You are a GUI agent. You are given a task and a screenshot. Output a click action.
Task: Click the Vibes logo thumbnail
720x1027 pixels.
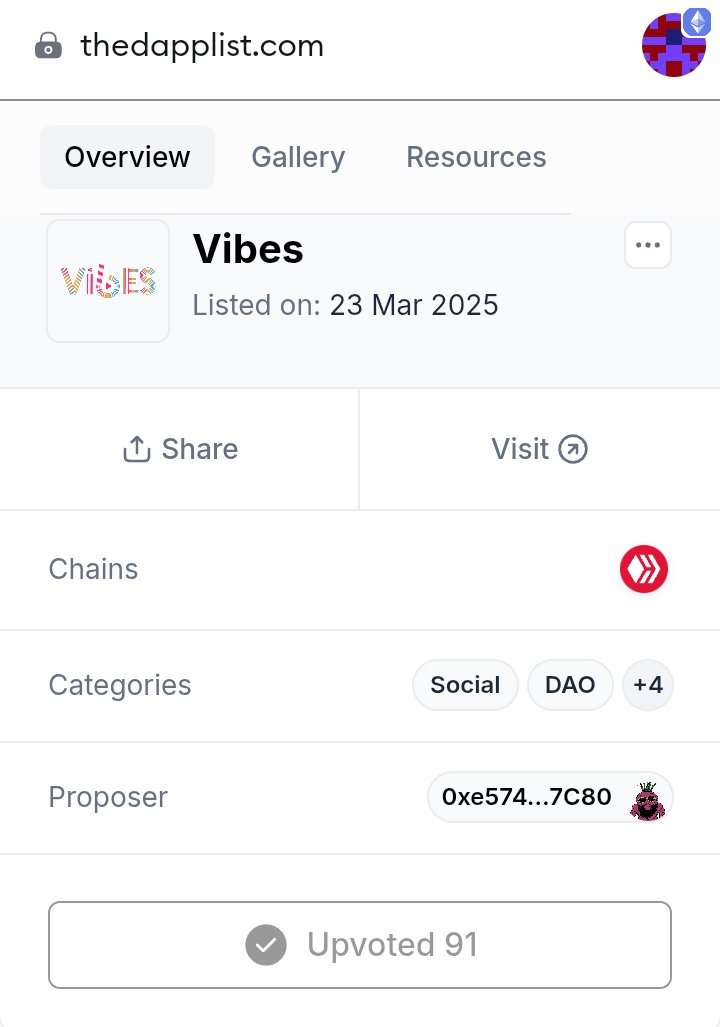(108, 281)
